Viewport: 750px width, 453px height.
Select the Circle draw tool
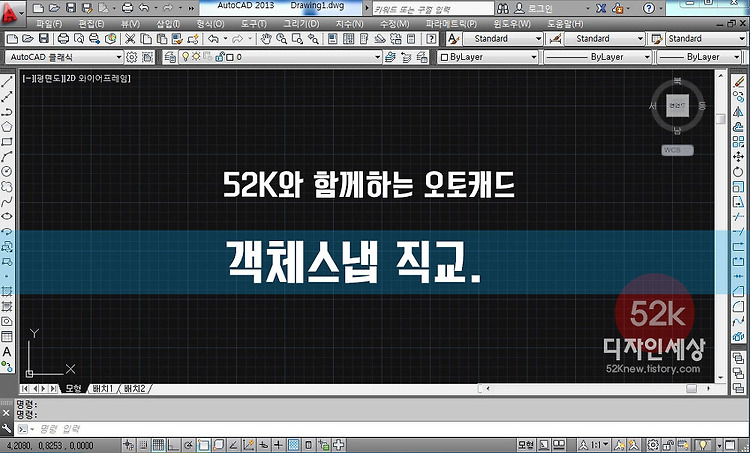(x=7, y=171)
